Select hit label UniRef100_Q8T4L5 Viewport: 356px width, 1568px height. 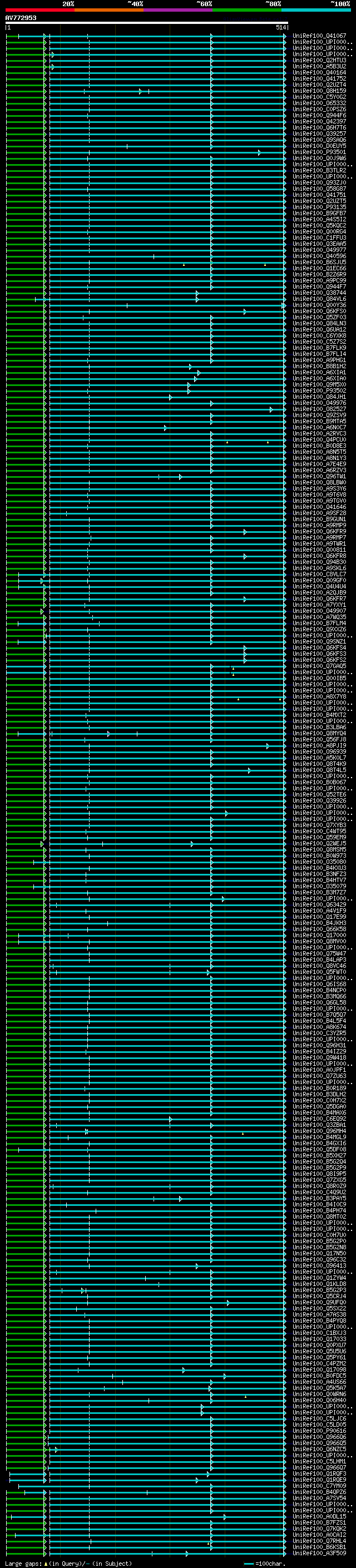point(319,769)
